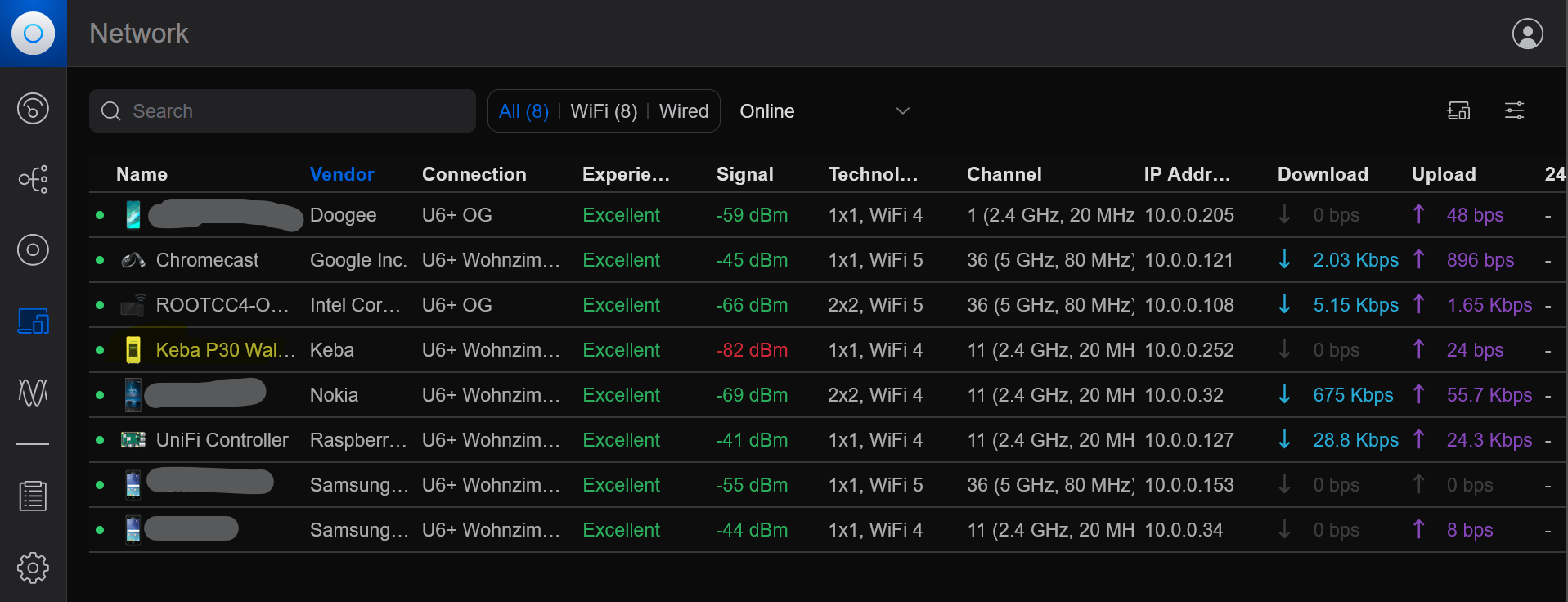Sort by the Channel column header

(1004, 174)
